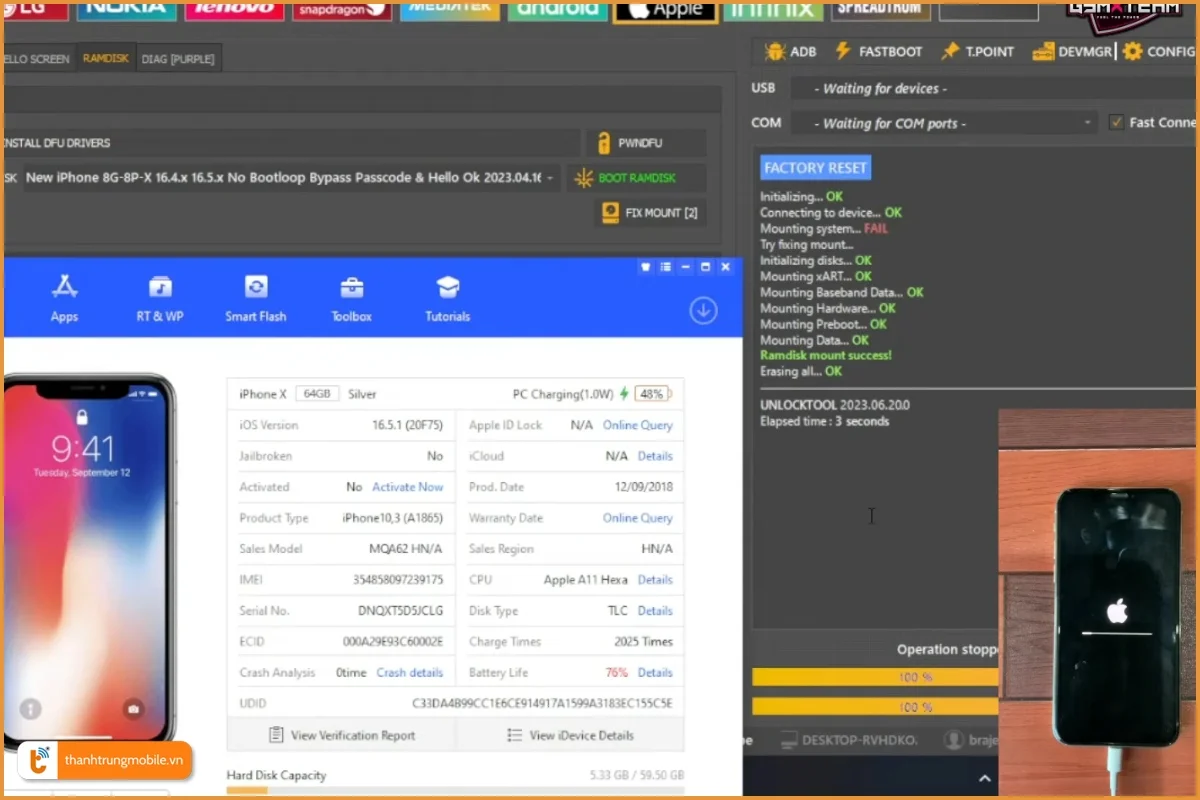Click the BOOT RAMDISK button
Screen dimensions: 1200x800
[x=636, y=178]
